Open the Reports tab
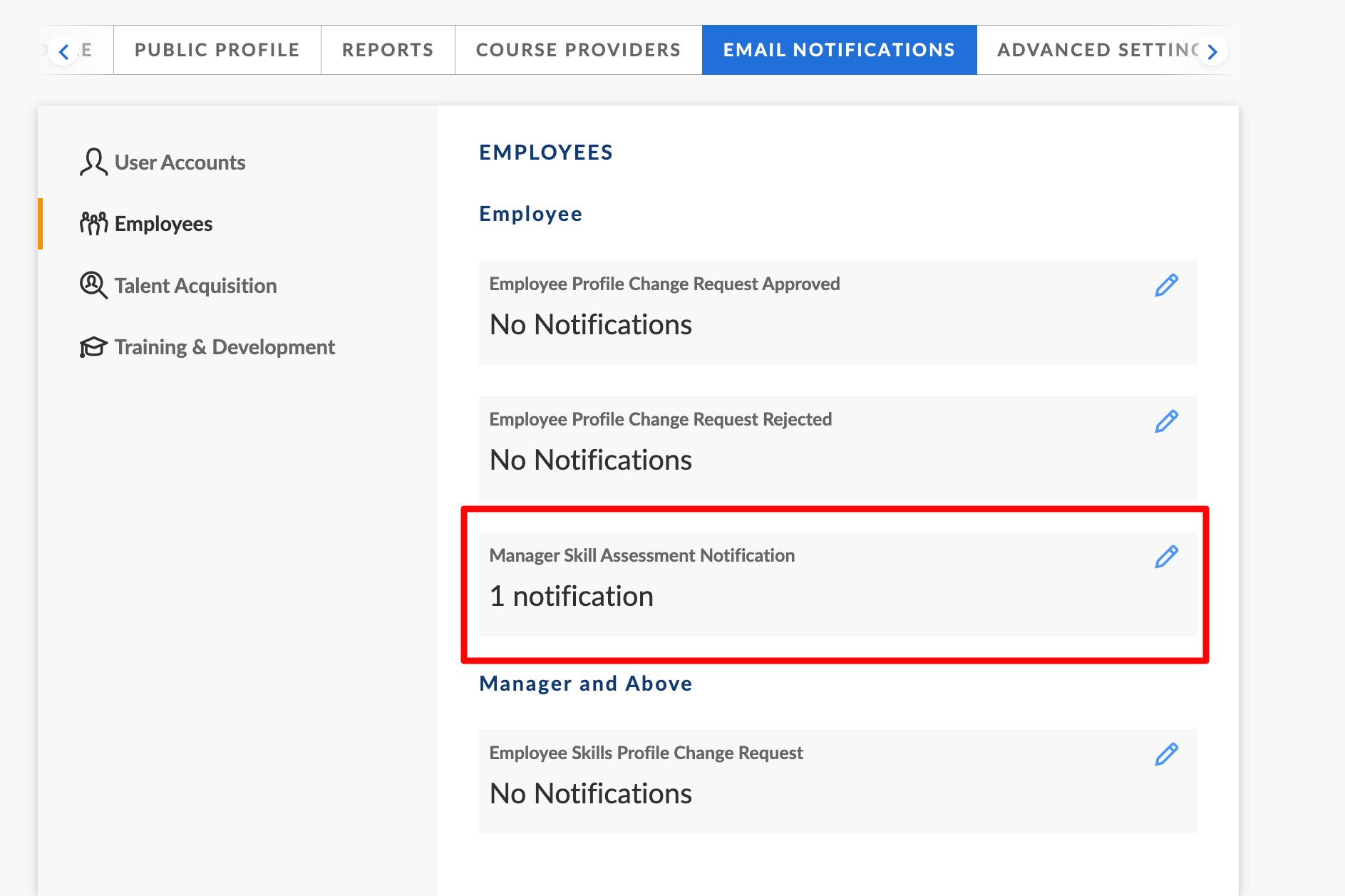This screenshot has height=896, width=1345. click(388, 50)
